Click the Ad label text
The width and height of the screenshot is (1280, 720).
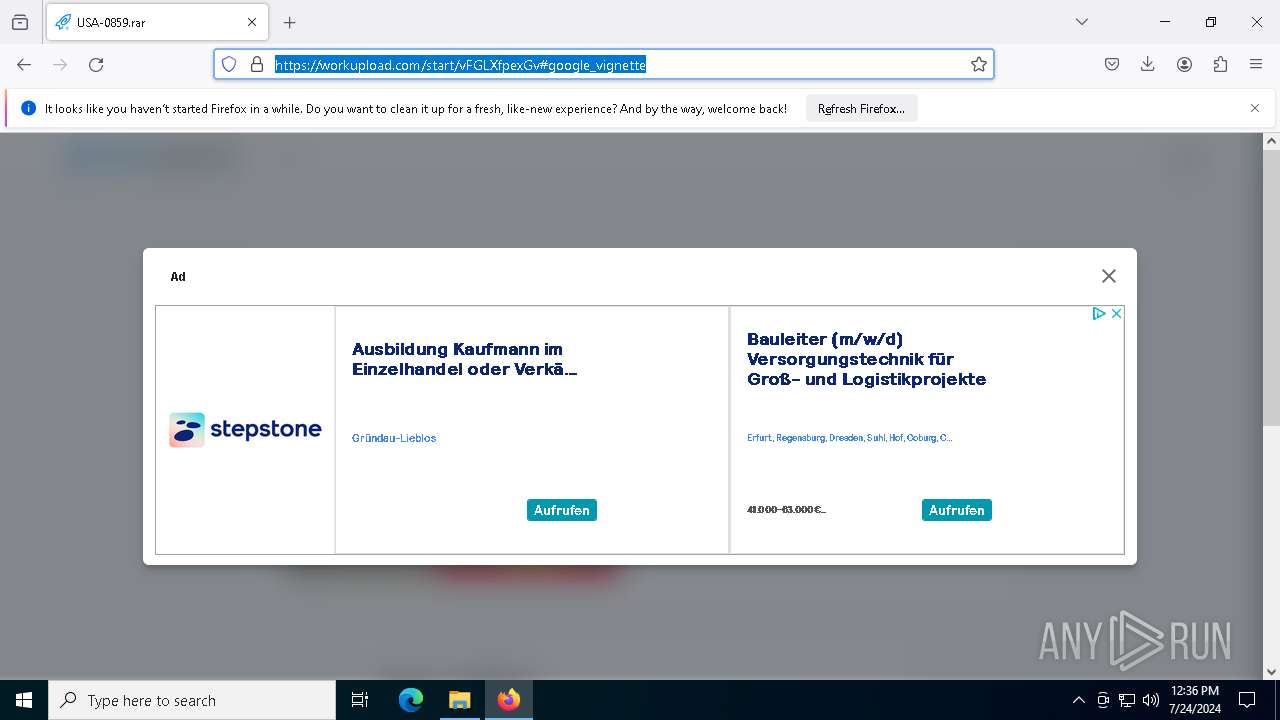coord(178,277)
